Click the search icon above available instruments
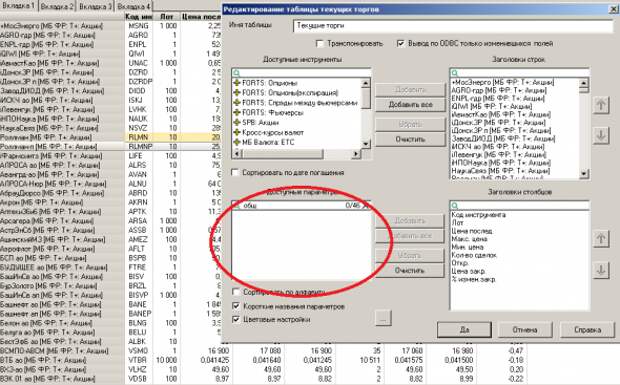620x385 pixels. 236,73
